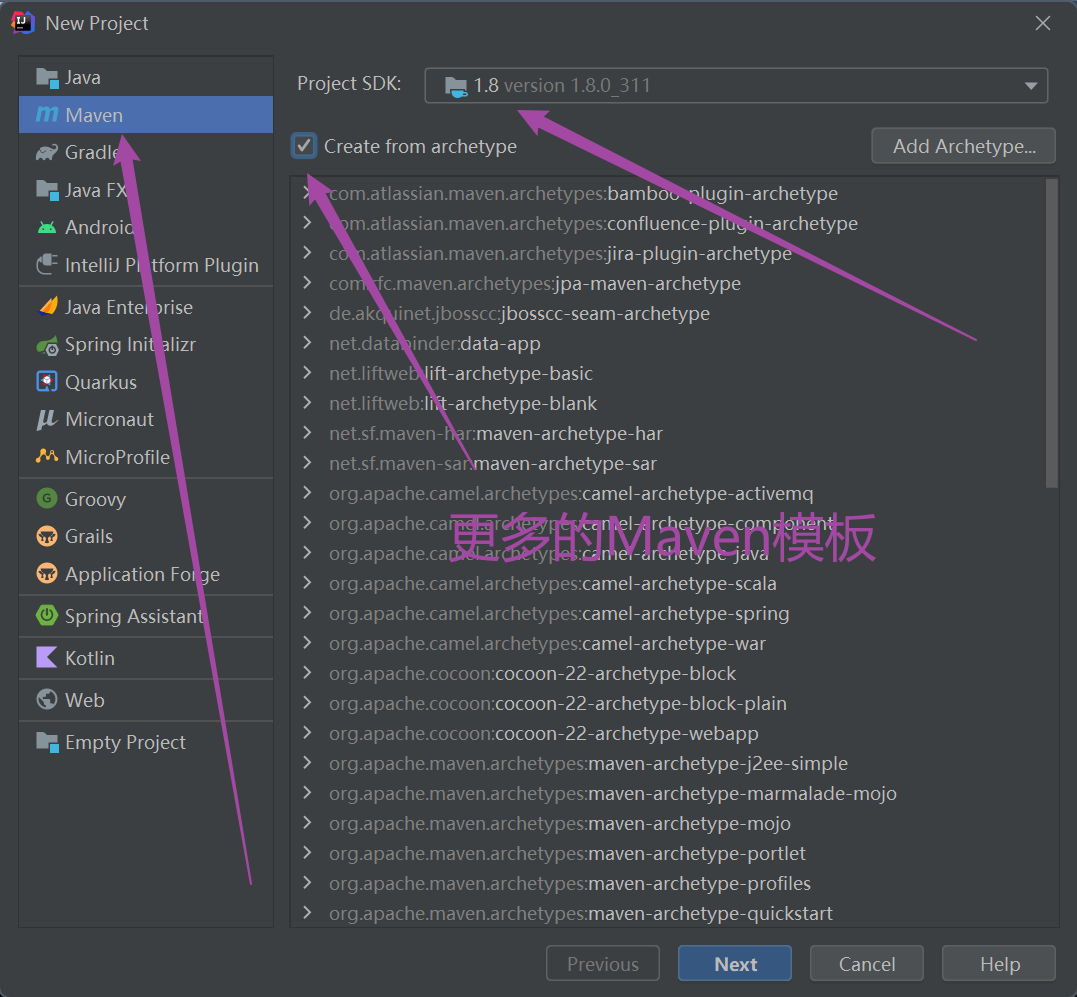
Task: Select camel-archetype-war row
Action: tap(668, 643)
